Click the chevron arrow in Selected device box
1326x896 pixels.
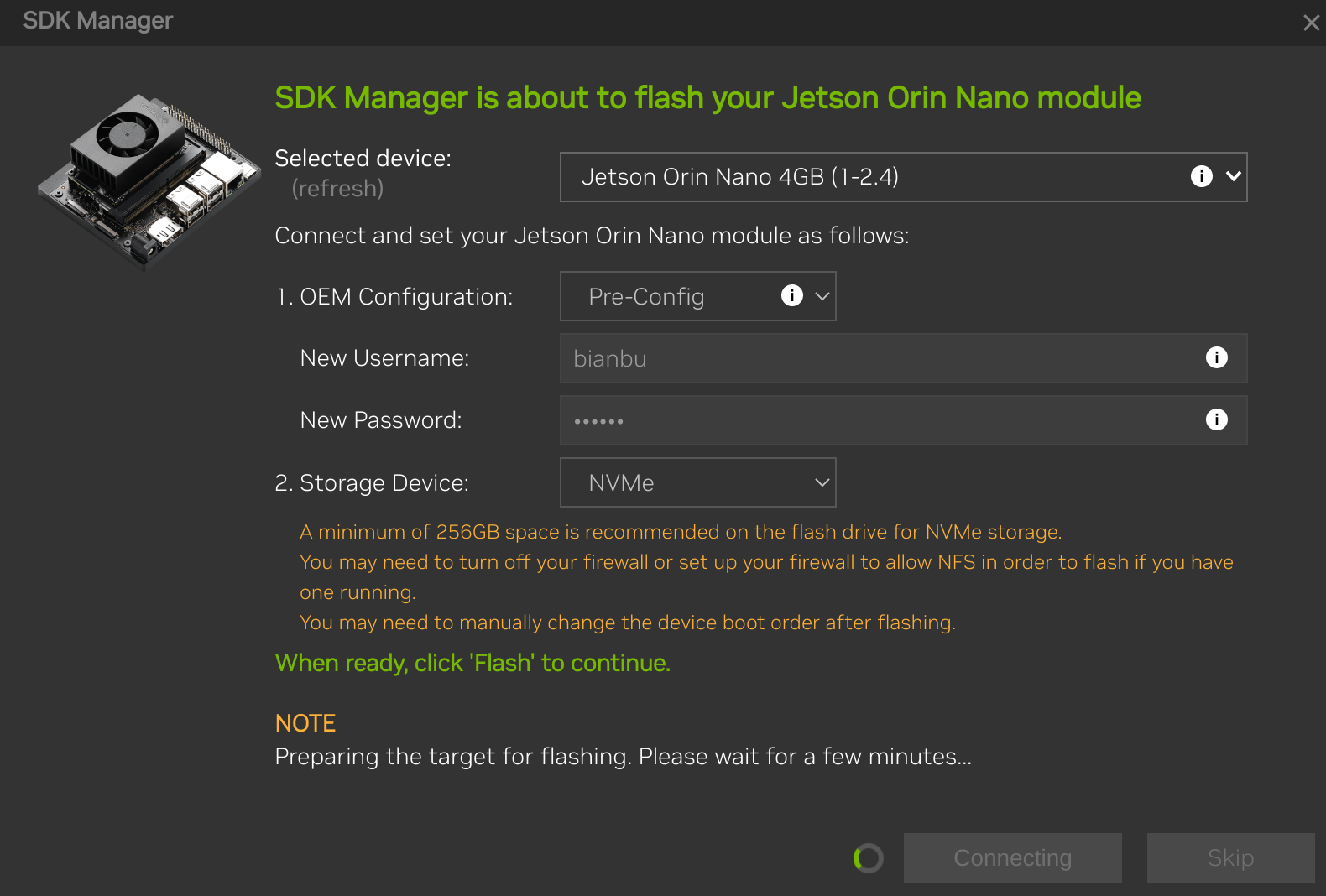[1233, 176]
